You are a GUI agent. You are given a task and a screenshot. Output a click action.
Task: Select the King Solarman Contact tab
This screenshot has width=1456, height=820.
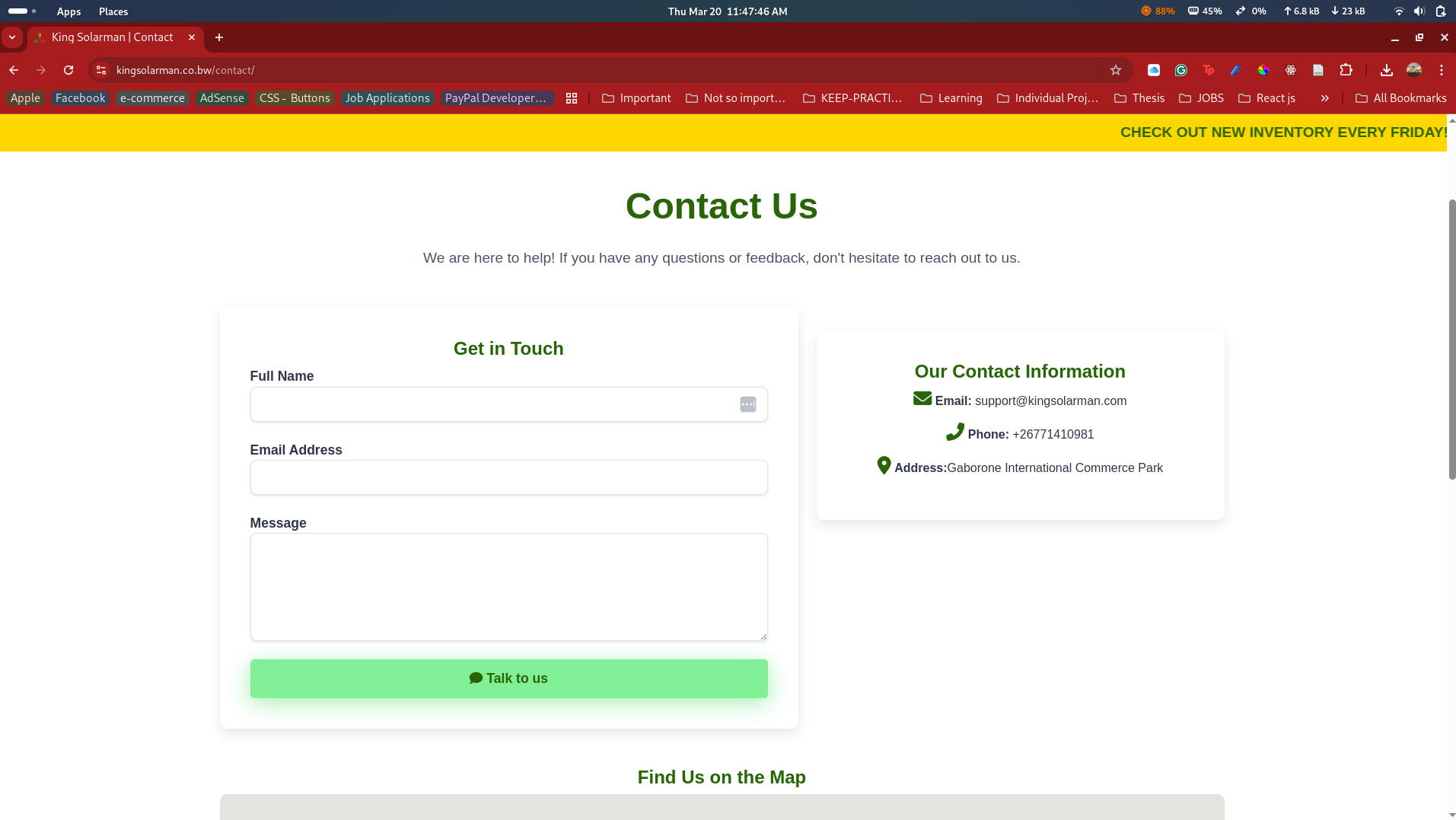[x=113, y=37]
